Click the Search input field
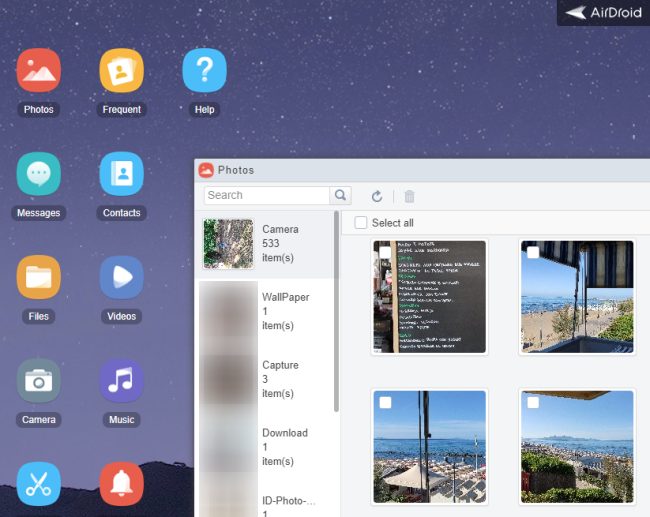 click(x=267, y=196)
